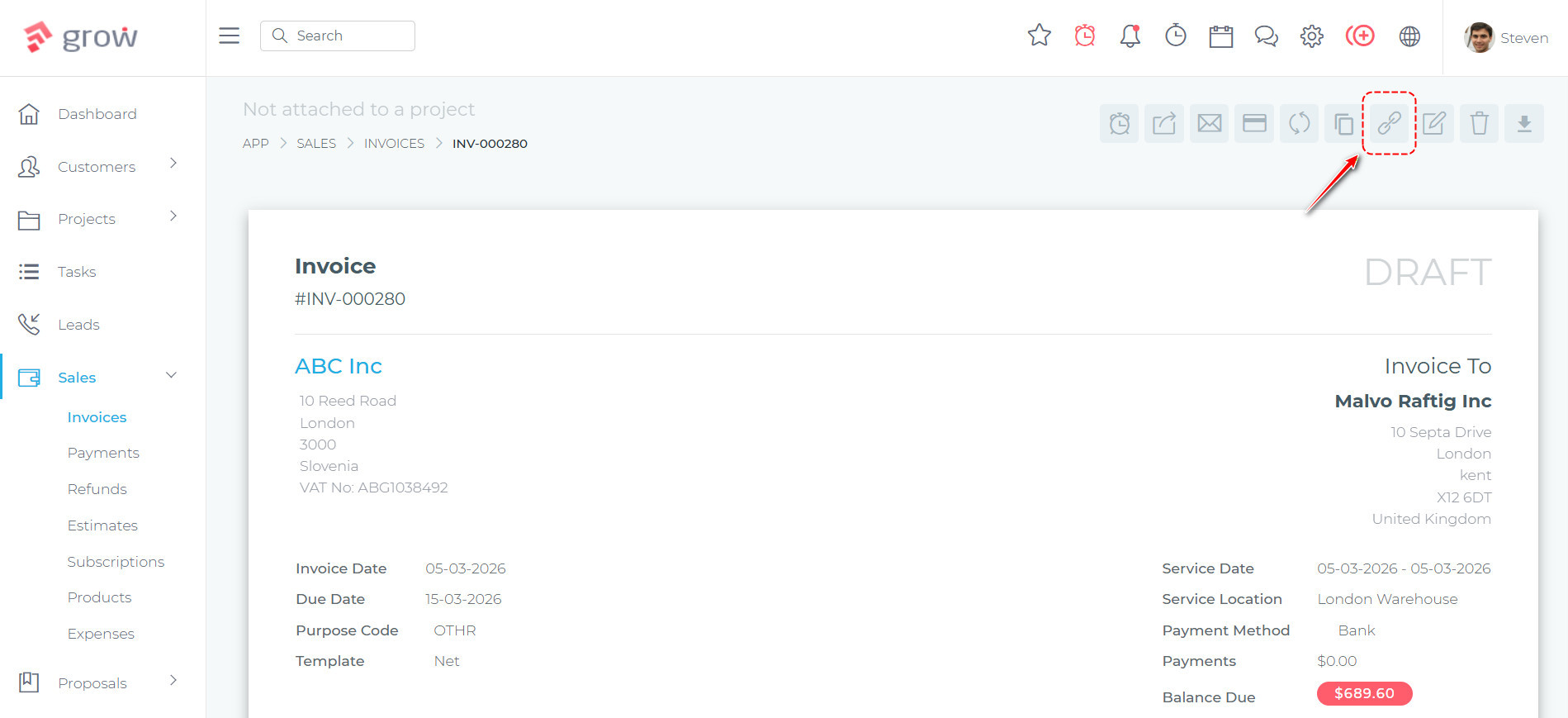Click the red quick-add plus icon

1360,36
